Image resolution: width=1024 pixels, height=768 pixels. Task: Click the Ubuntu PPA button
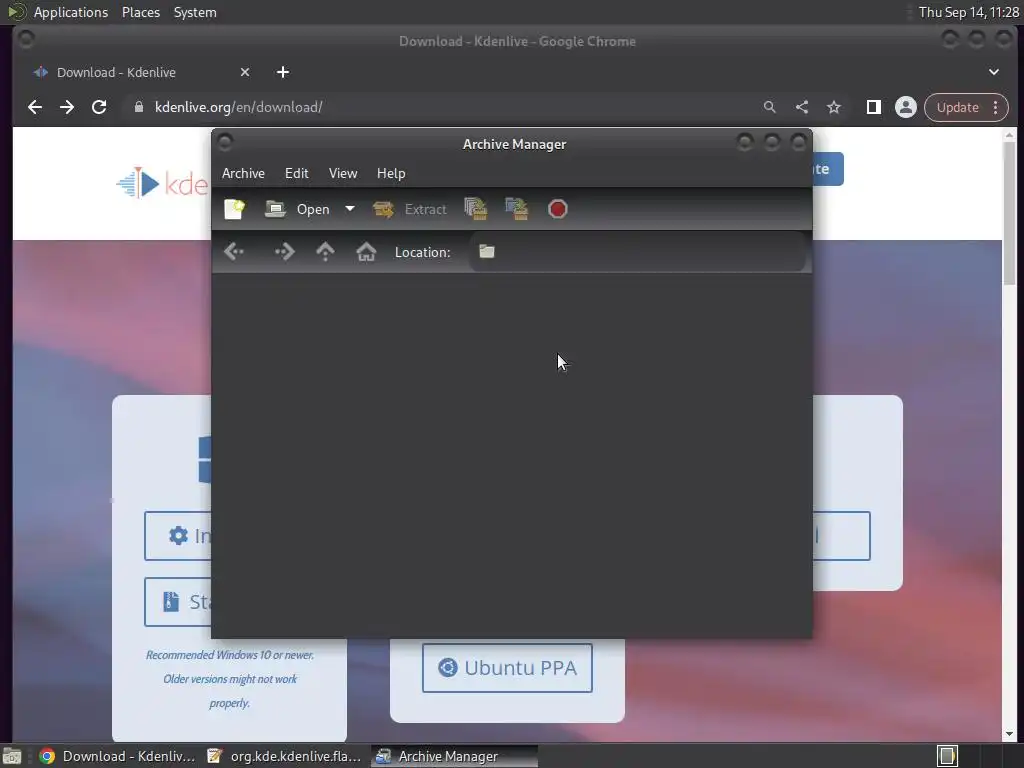point(507,668)
